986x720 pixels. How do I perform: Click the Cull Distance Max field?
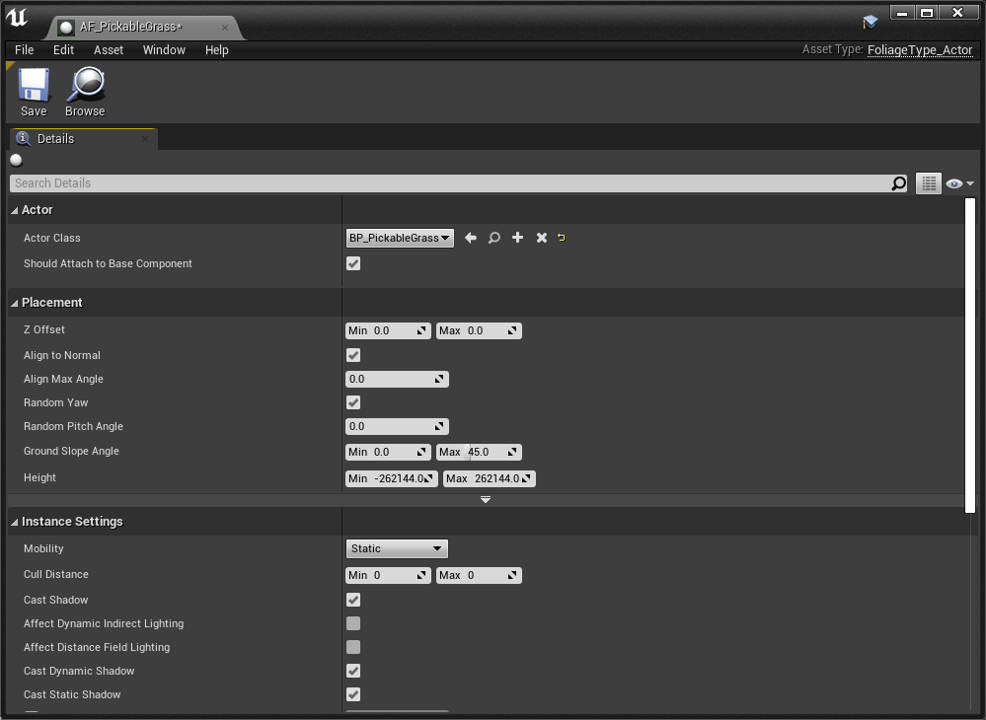[479, 575]
